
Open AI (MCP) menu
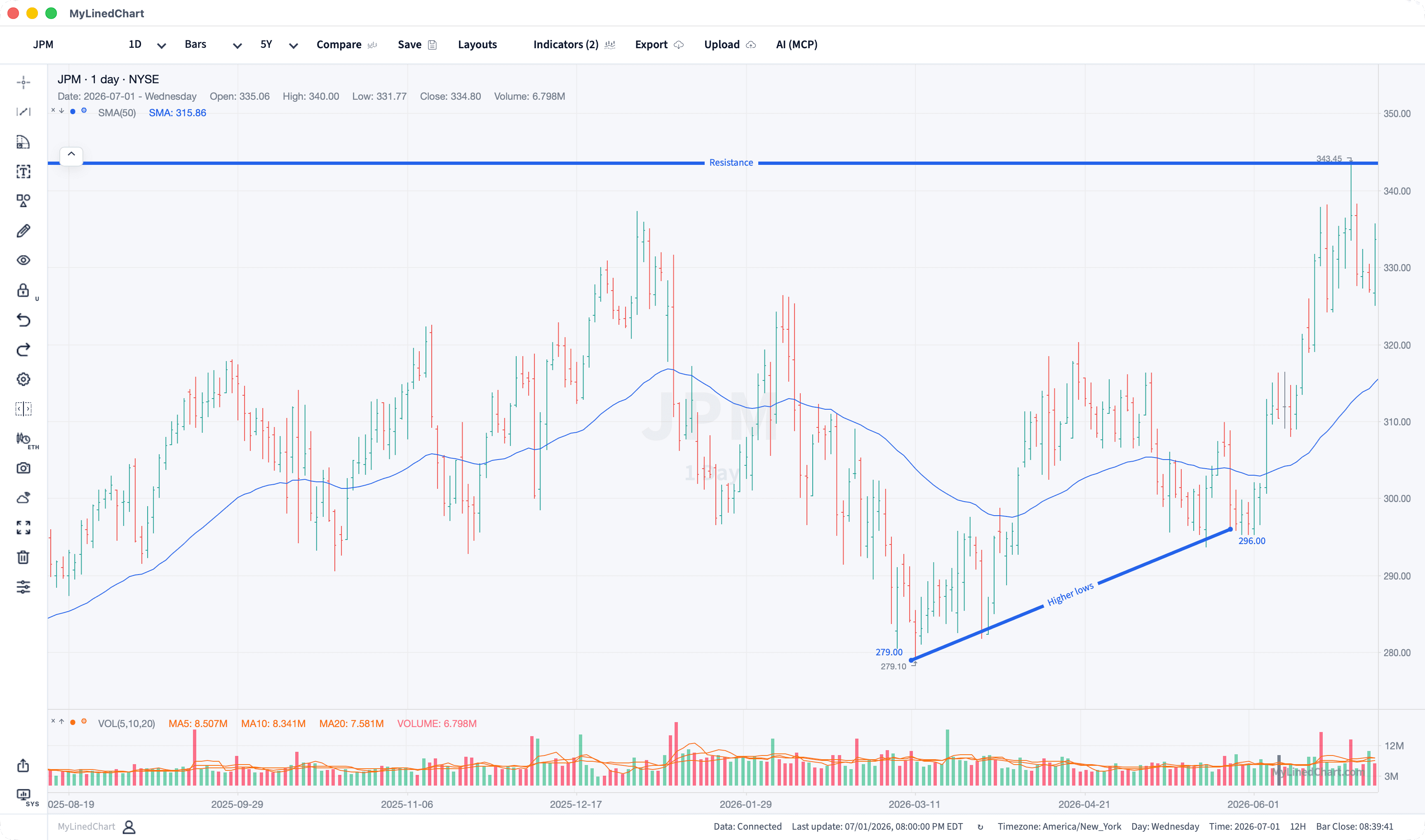(797, 45)
